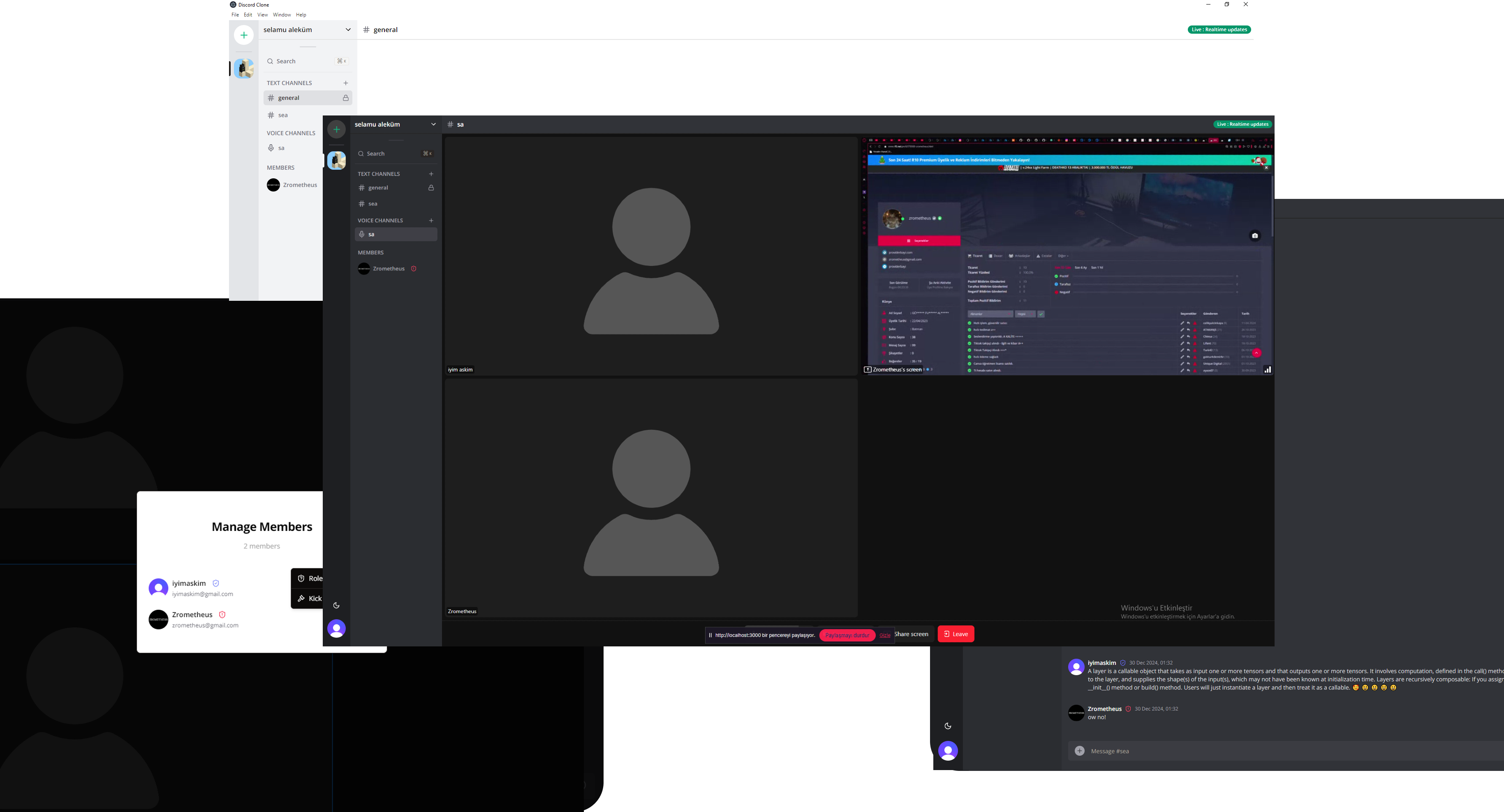This screenshot has height=812, width=1504.
Task: Open the File menu
Action: pyautogui.click(x=235, y=14)
